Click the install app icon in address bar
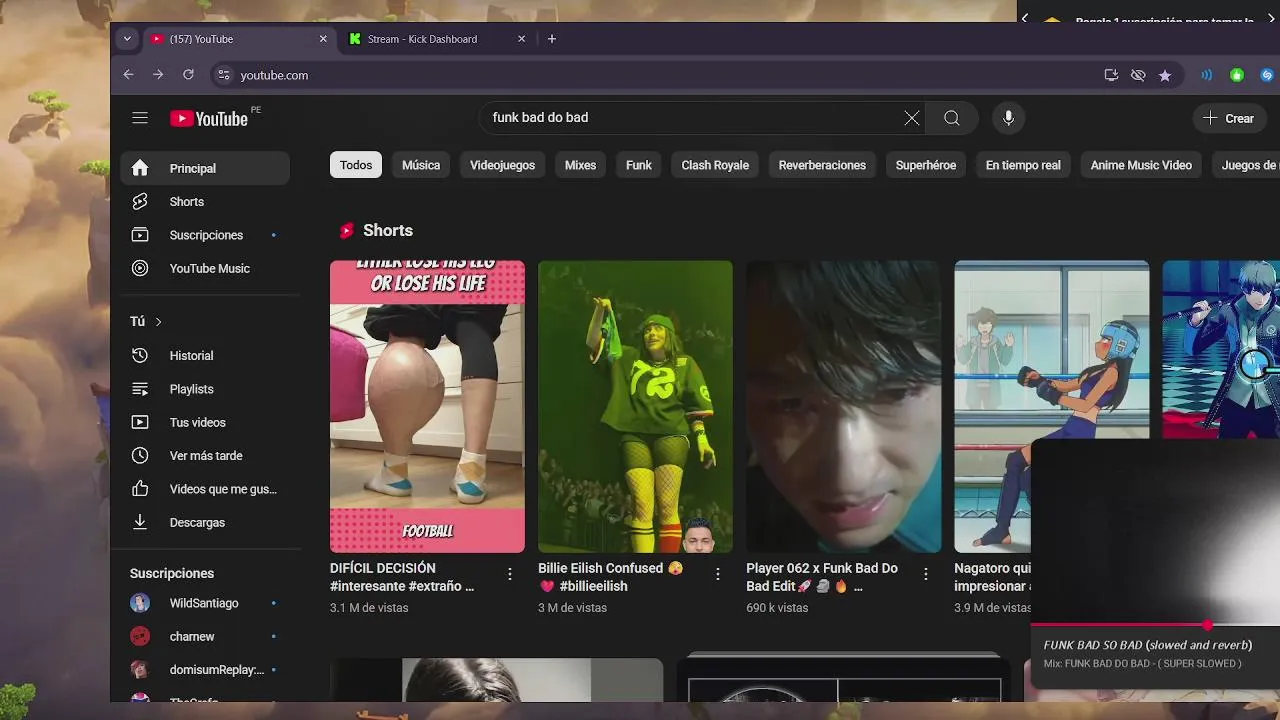 [1111, 75]
